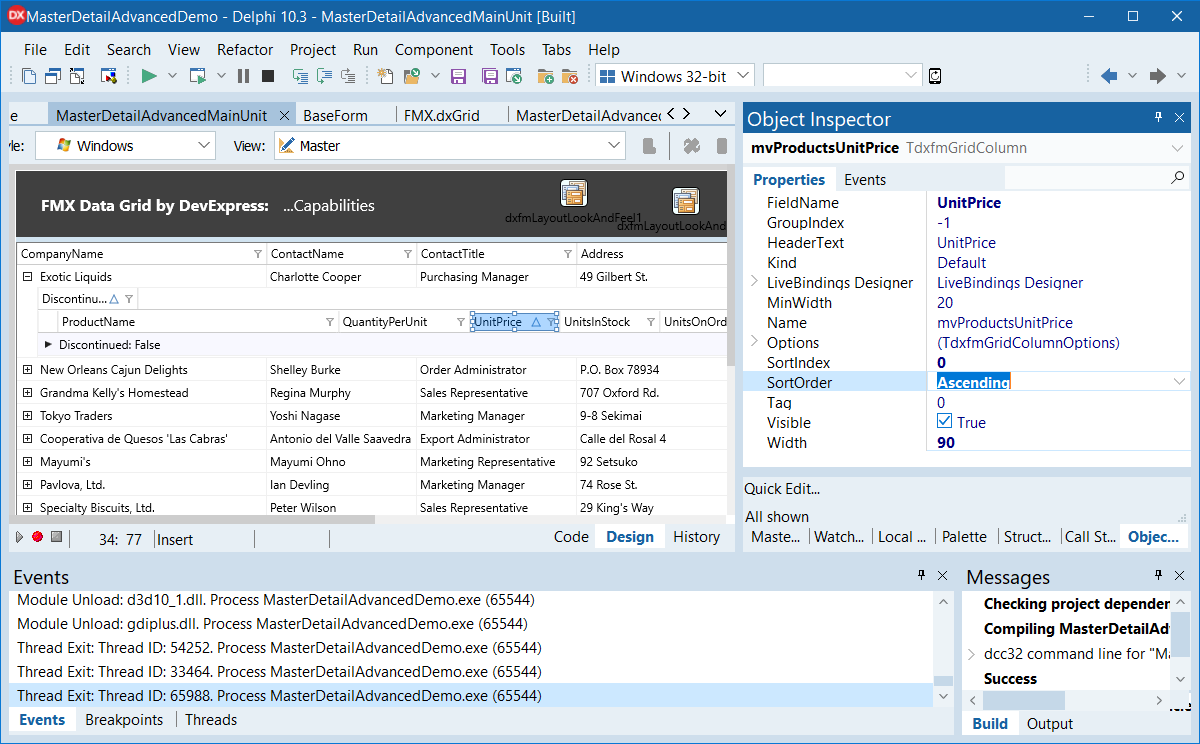Viewport: 1200px width, 744px height.
Task: Click the ProductName detail column header
Action: 198,322
